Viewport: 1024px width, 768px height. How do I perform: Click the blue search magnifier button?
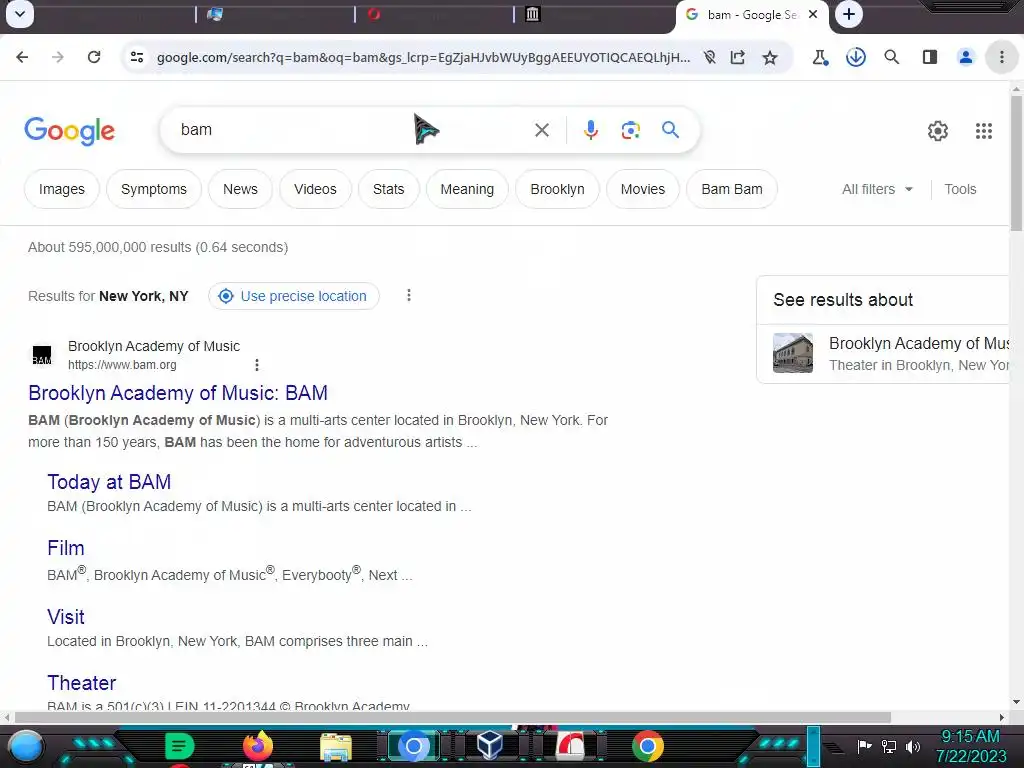click(x=670, y=129)
